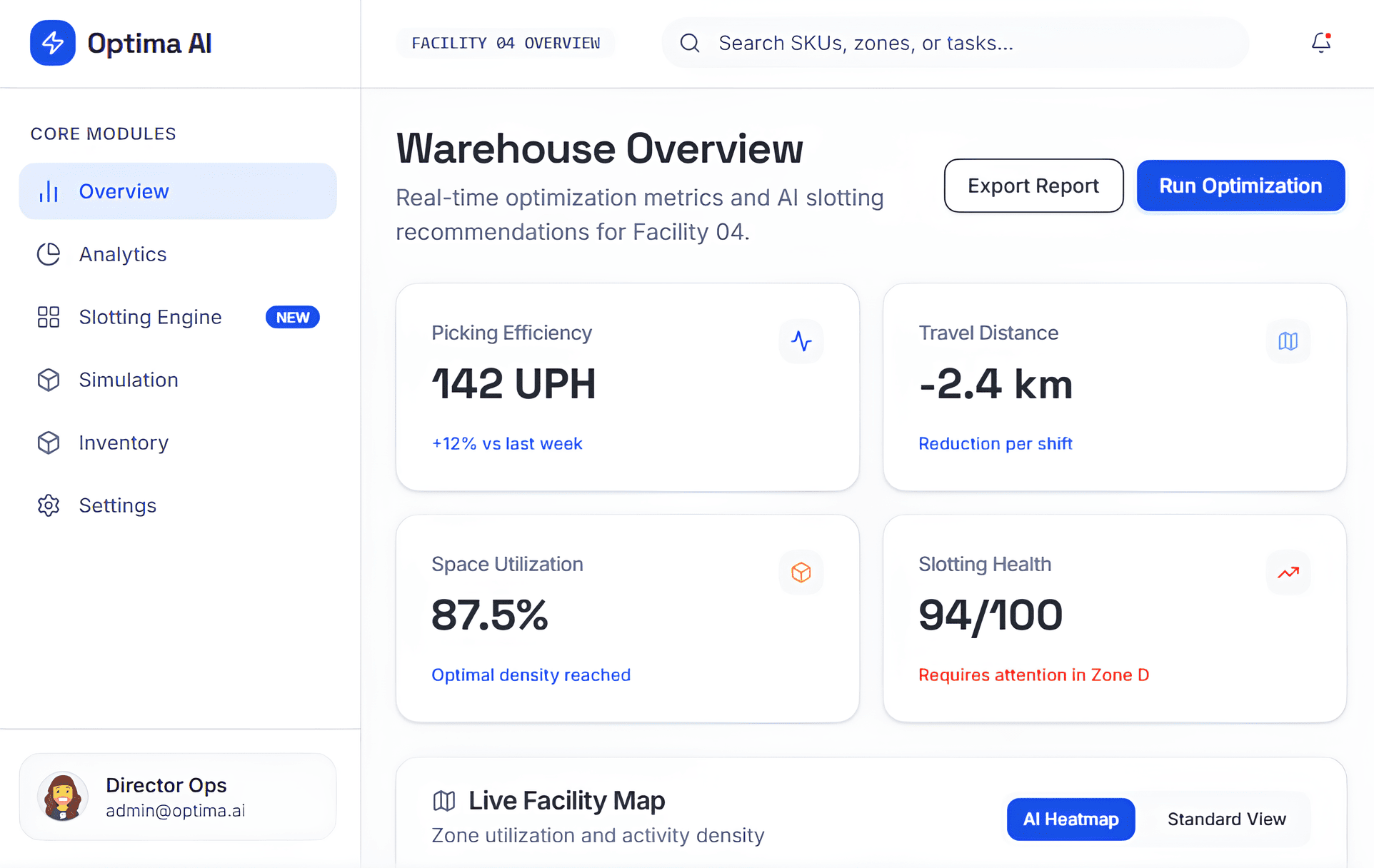Open the Director Ops profile avatar
The width and height of the screenshot is (1374, 868).
pos(63,797)
